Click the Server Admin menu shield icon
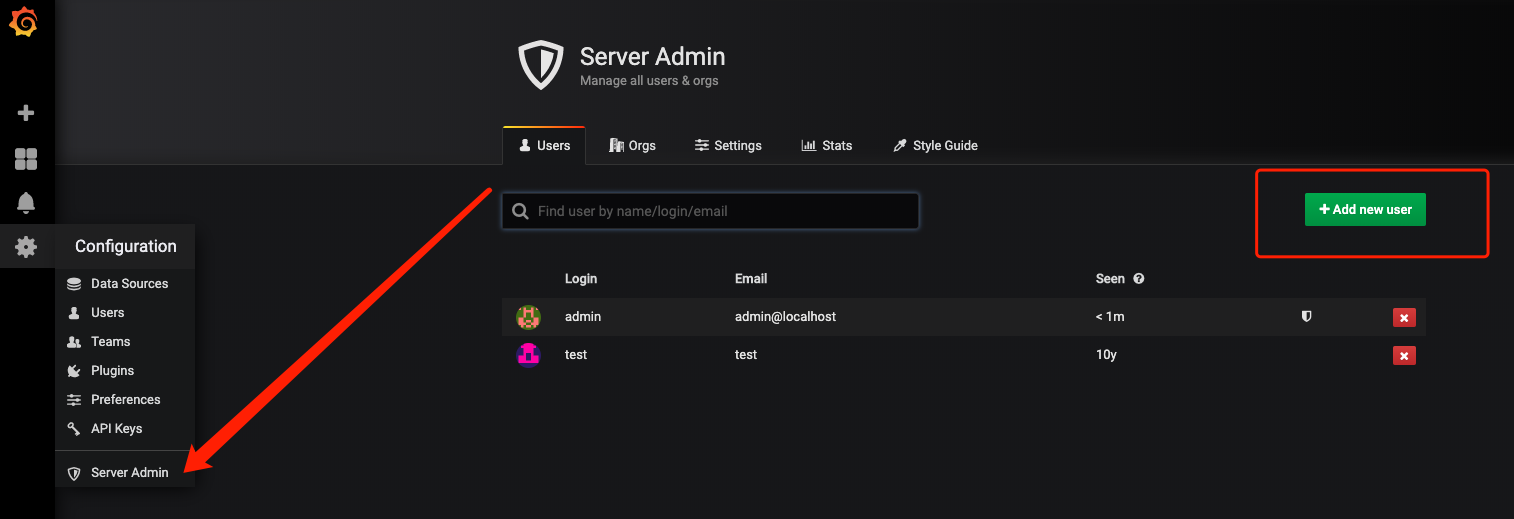This screenshot has height=519, width=1514. 74,473
